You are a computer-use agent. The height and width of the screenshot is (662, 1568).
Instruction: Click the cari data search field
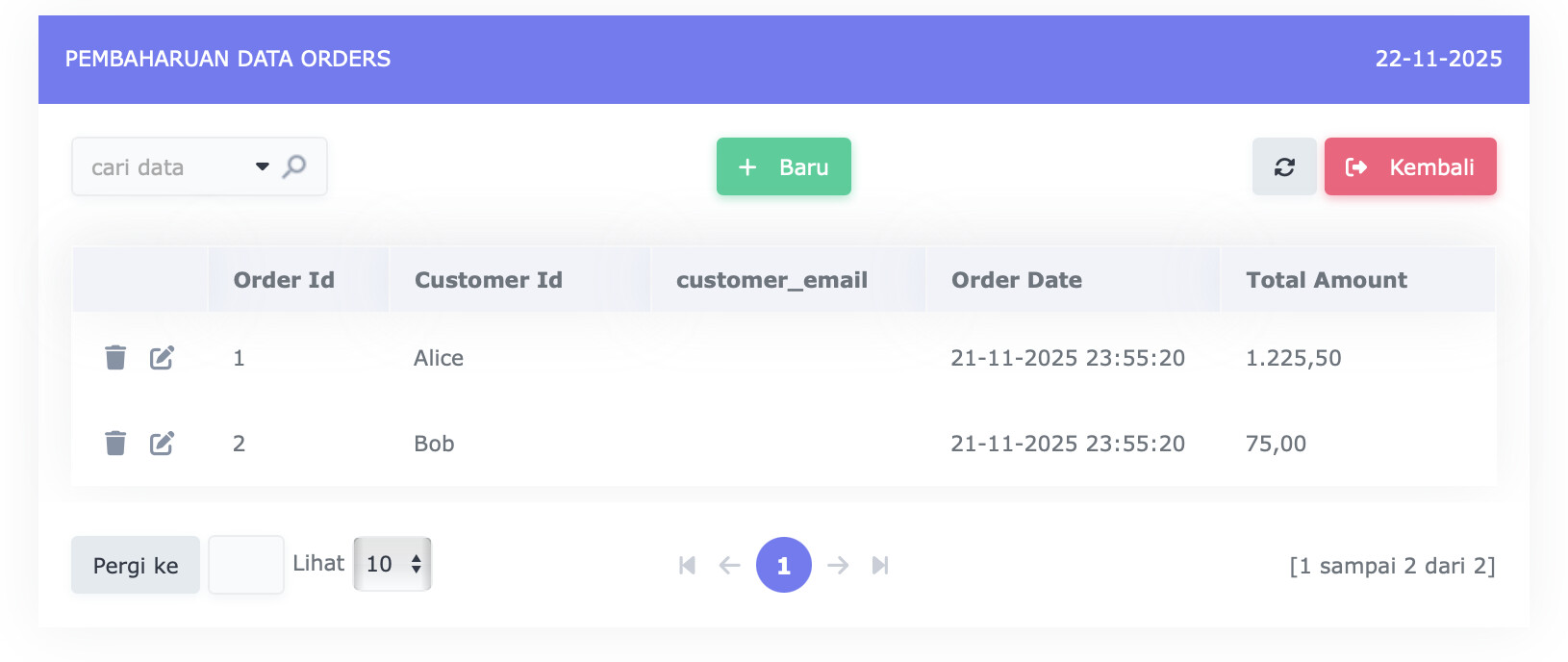click(164, 167)
